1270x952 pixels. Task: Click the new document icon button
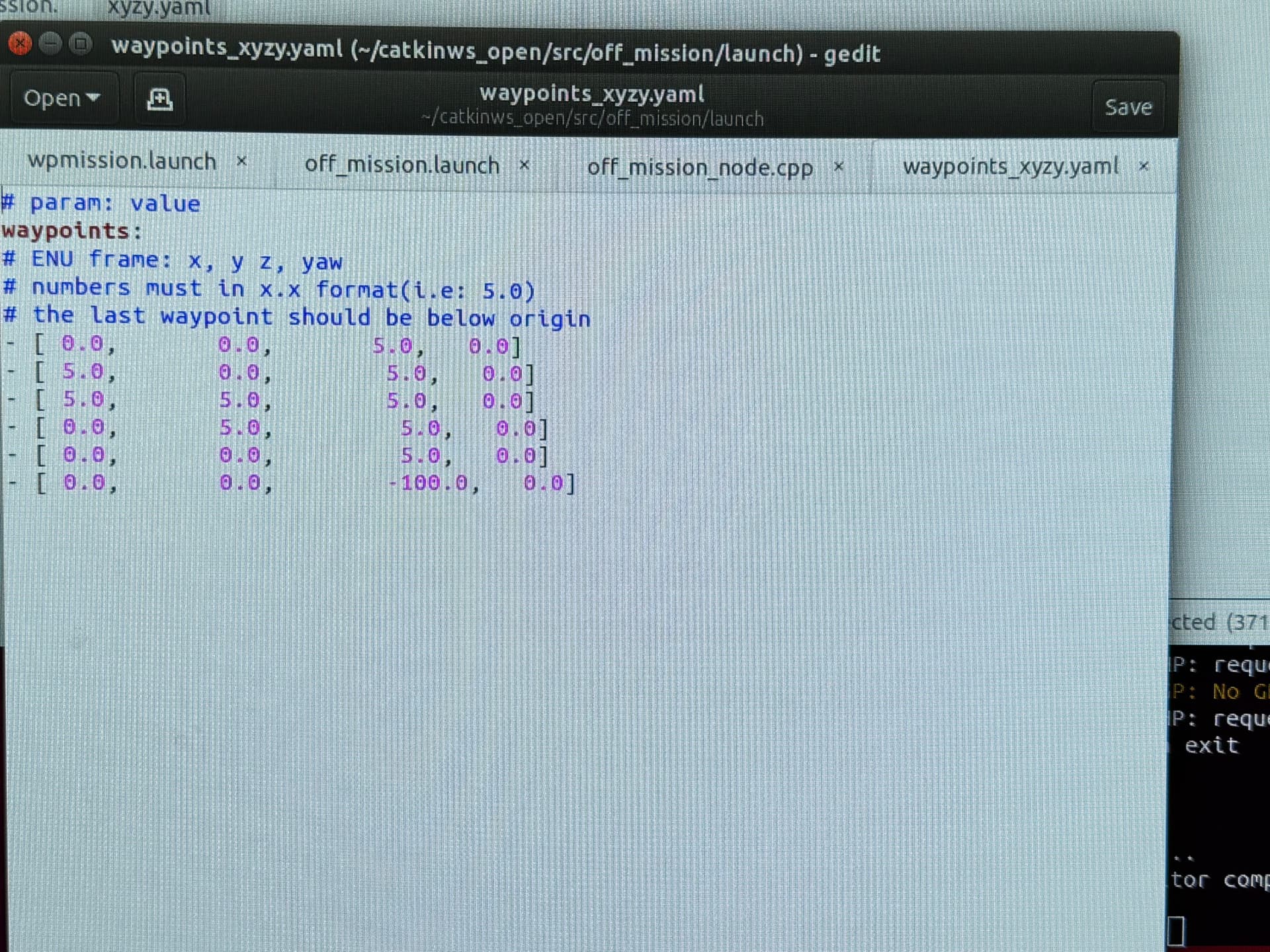pos(159,99)
